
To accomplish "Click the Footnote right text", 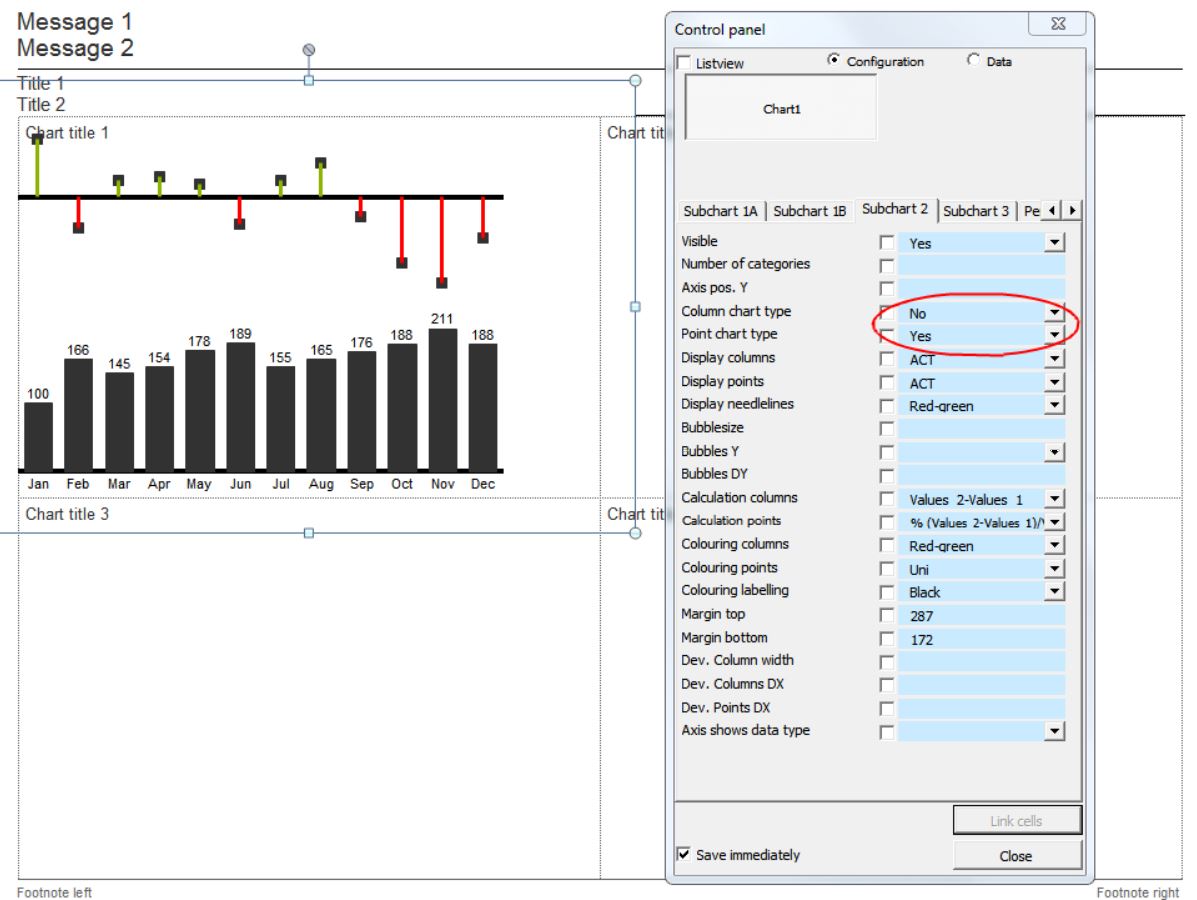I will pos(1137,892).
